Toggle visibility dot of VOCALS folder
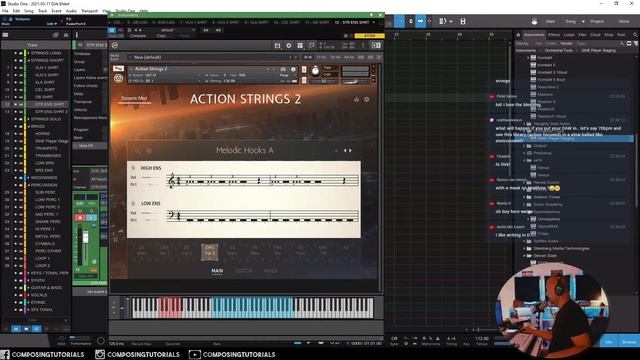 pos(16,295)
